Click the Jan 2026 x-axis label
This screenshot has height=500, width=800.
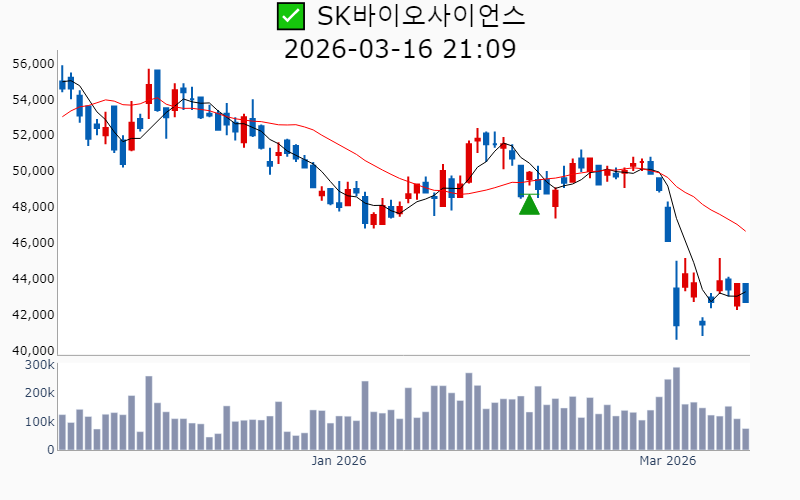click(339, 461)
